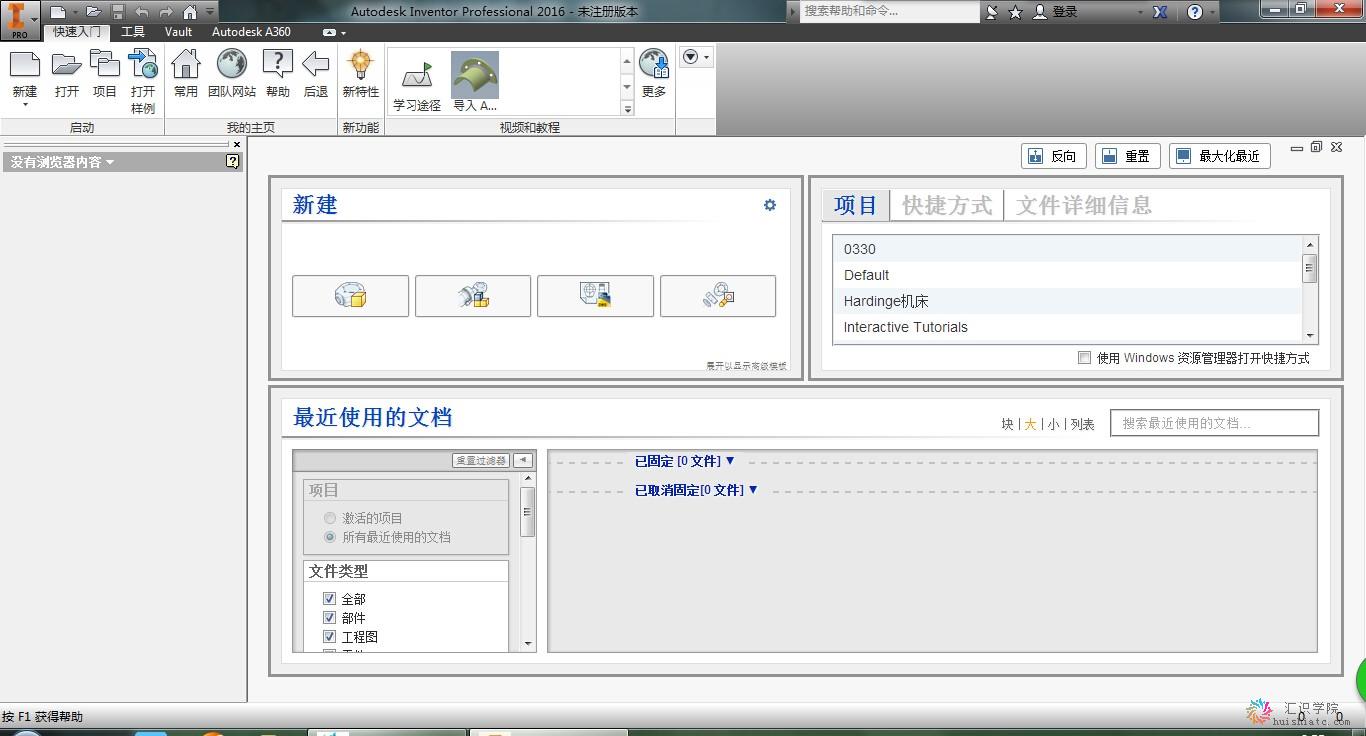The height and width of the screenshot is (736, 1366).
Task: Create a new presentation with the presentation template icon
Action: pyautogui.click(x=718, y=296)
